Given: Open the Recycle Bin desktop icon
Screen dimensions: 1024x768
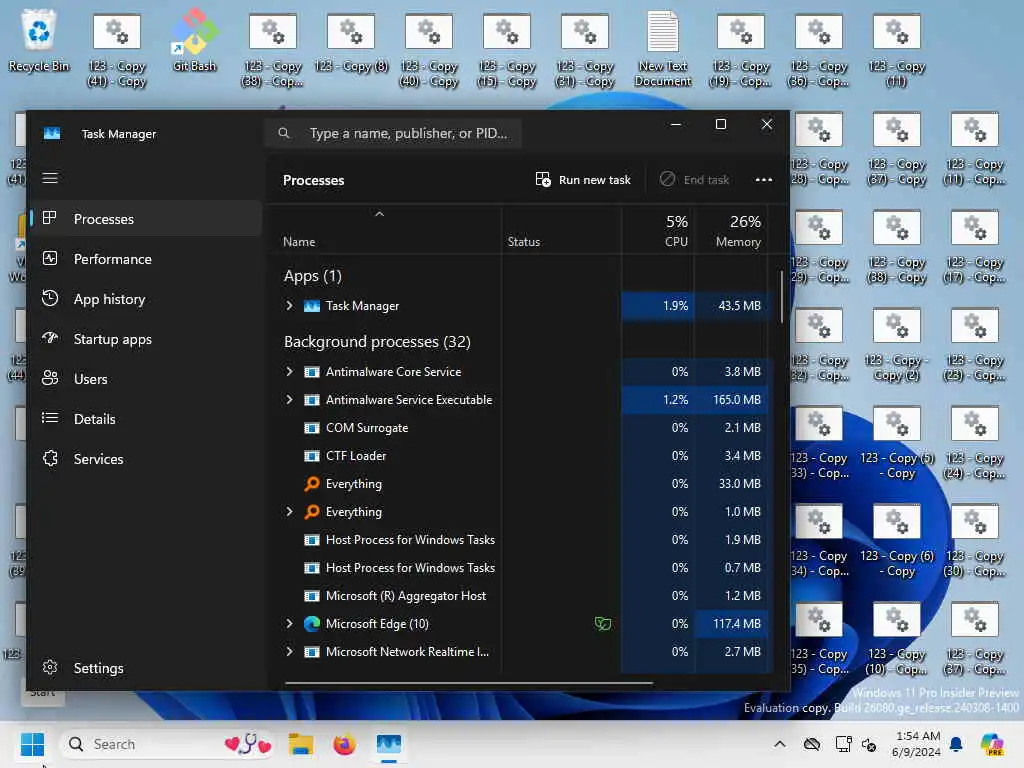Looking at the screenshot, I should (x=39, y=40).
